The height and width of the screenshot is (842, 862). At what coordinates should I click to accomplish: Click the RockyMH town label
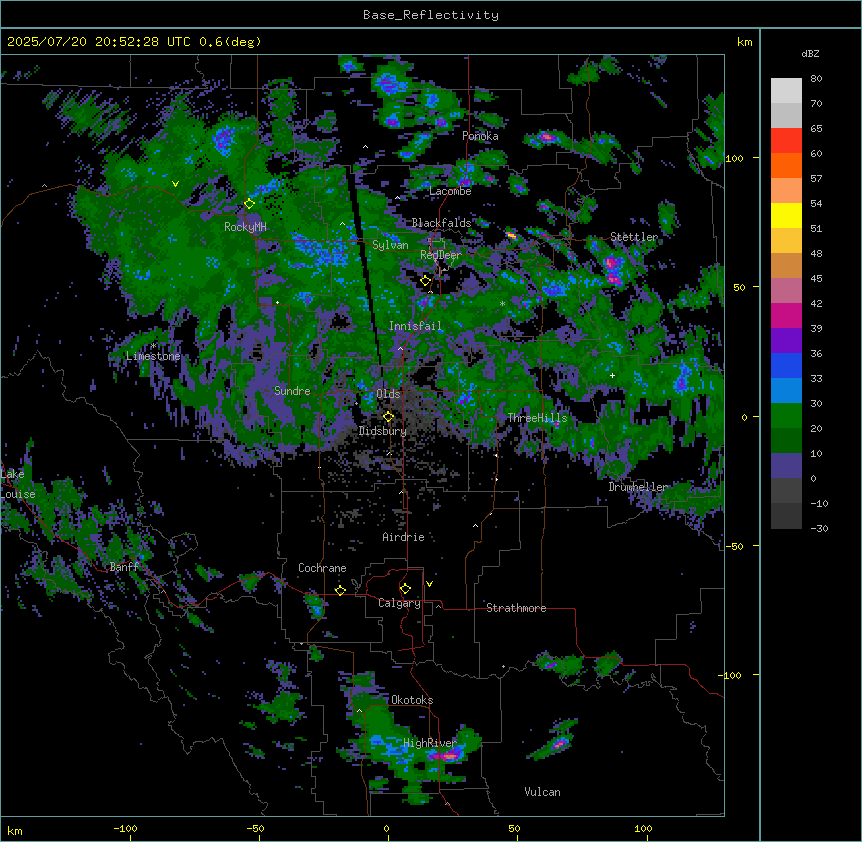click(245, 227)
